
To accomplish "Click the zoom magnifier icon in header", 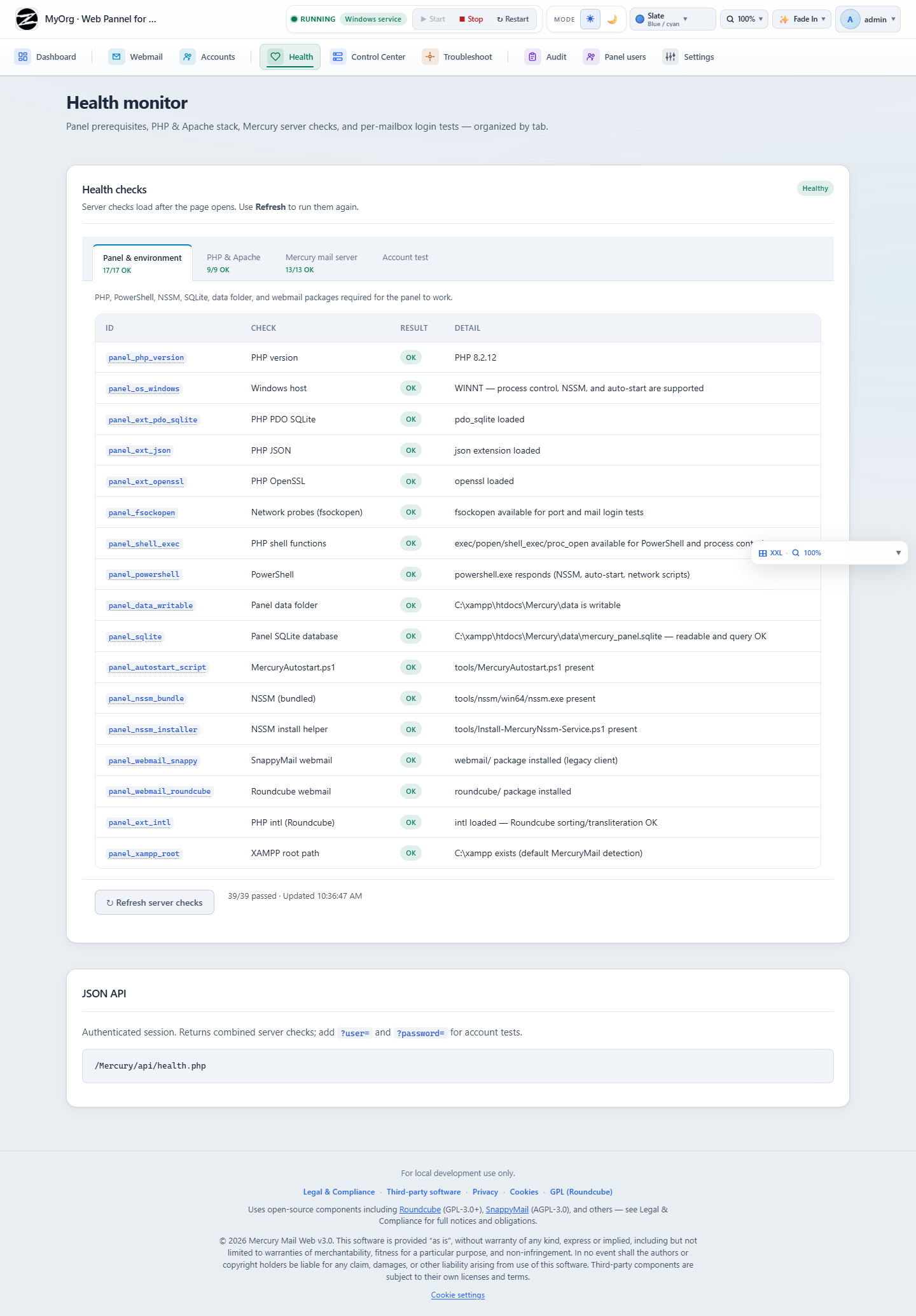I will point(731,19).
